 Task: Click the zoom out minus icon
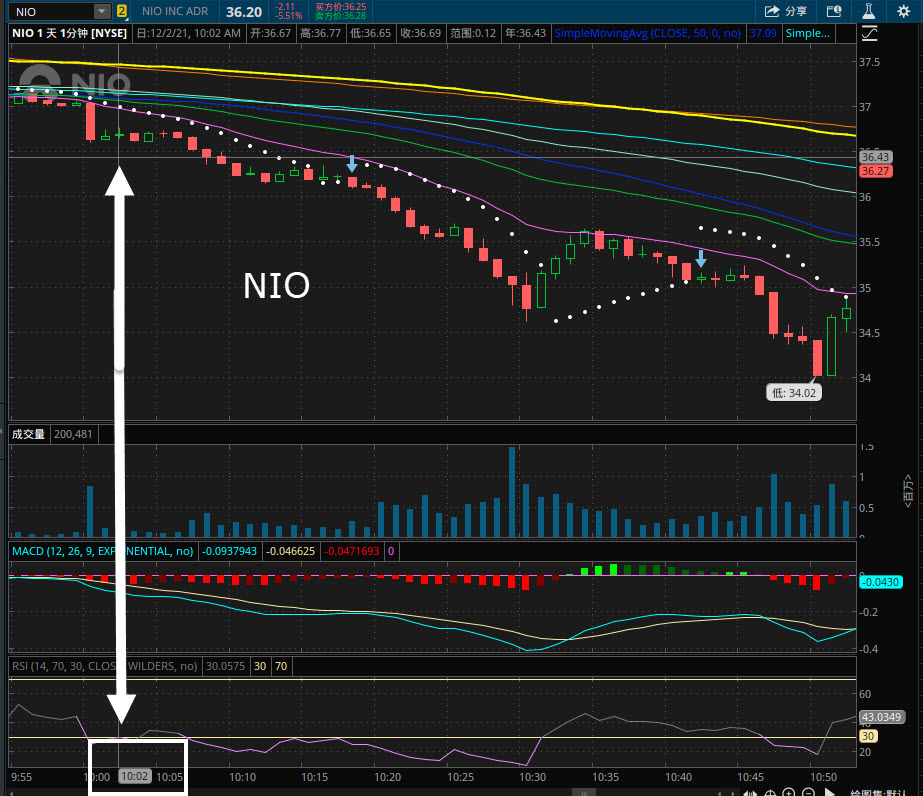809,792
